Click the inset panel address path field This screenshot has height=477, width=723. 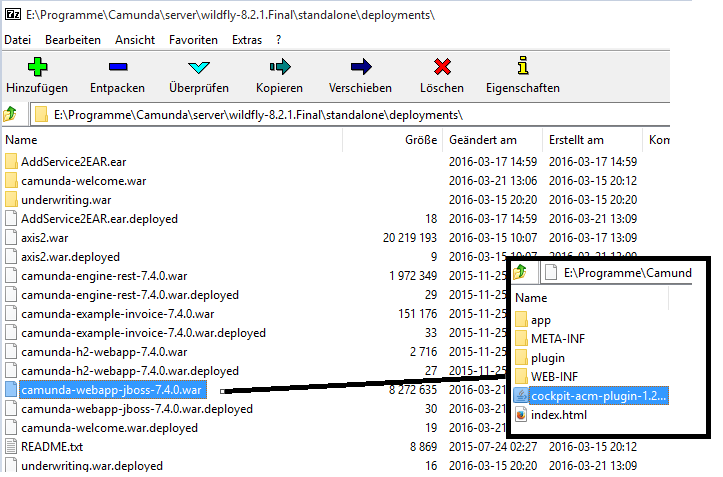[616, 273]
